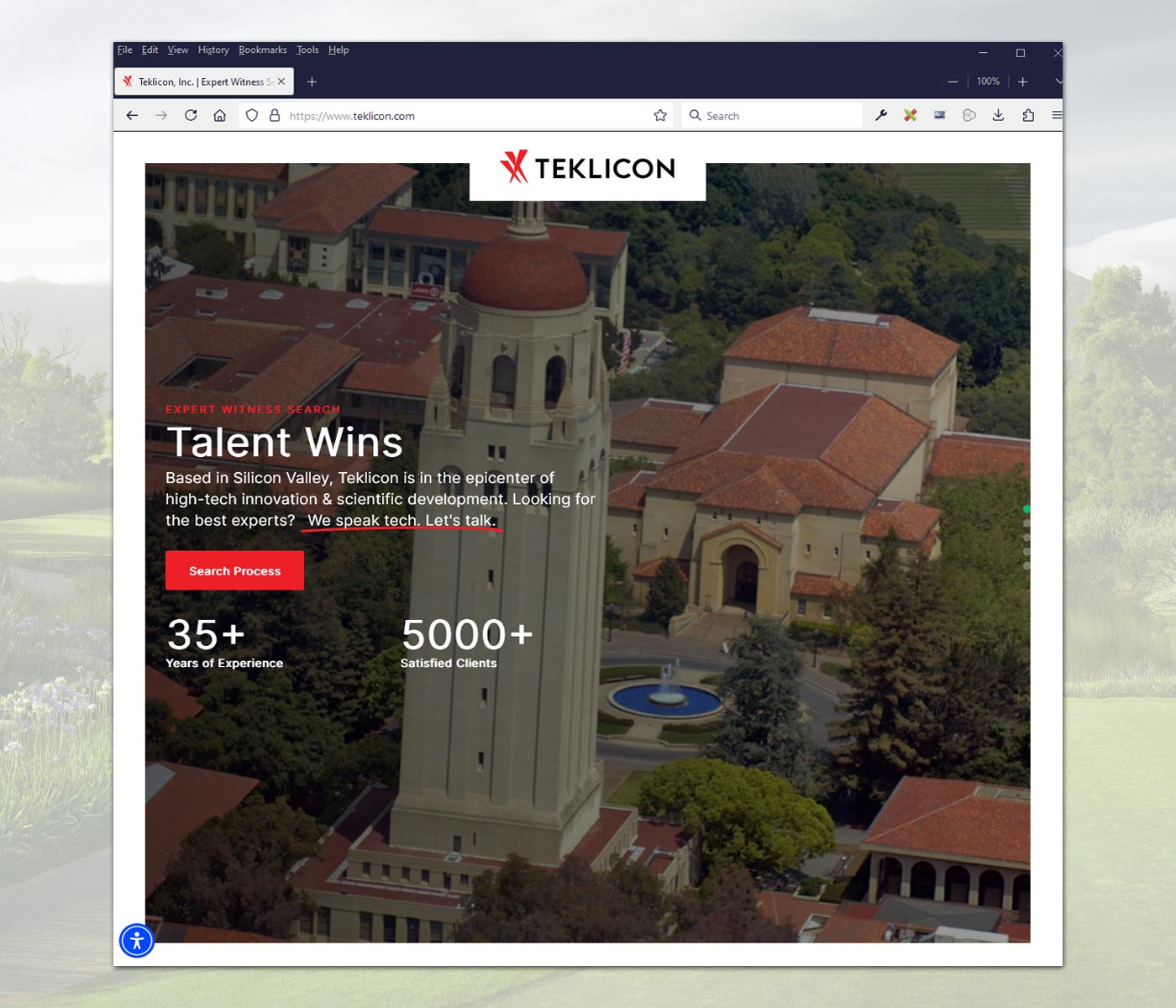
Task: Open the screenshot extension toolbar icon
Action: pos(940,116)
